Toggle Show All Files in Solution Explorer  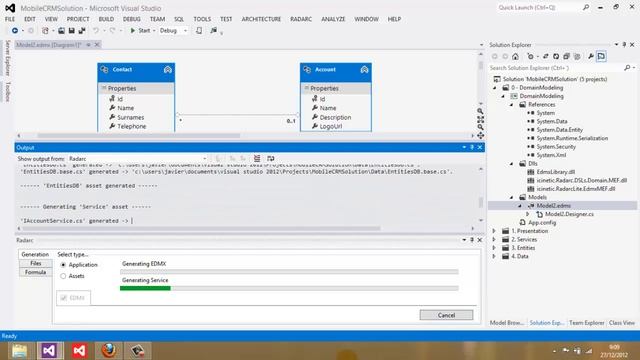tap(577, 56)
